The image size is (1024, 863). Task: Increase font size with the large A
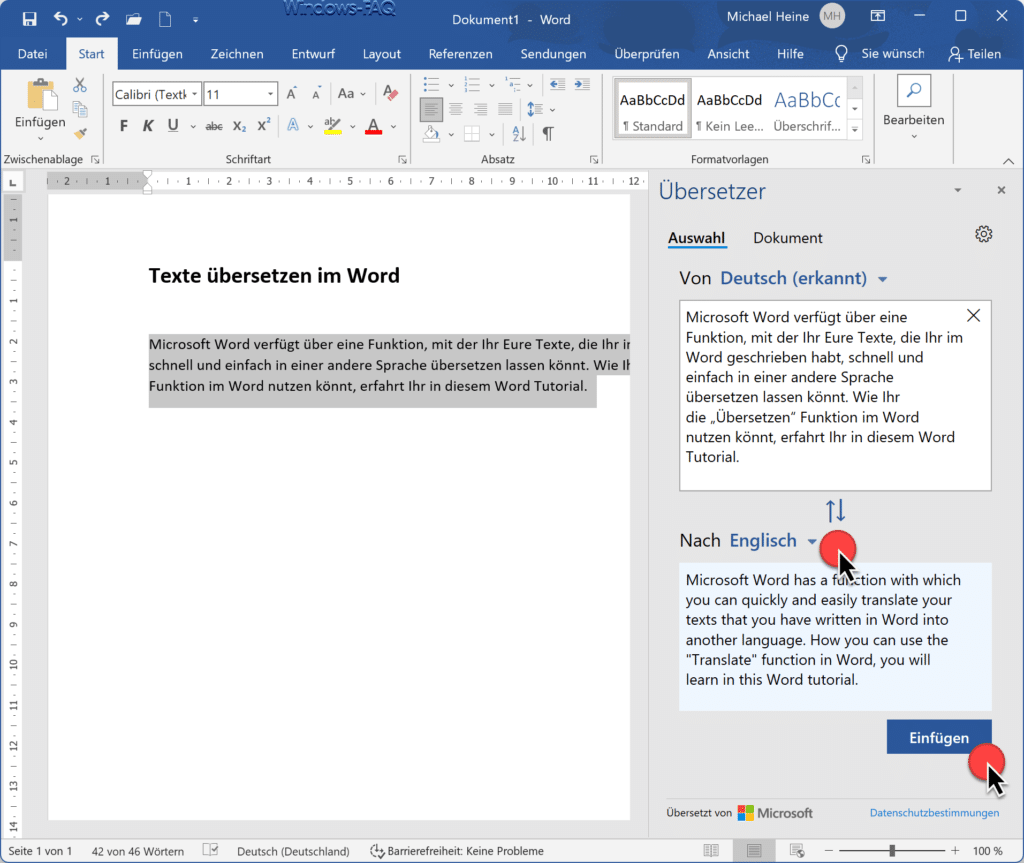(x=291, y=94)
